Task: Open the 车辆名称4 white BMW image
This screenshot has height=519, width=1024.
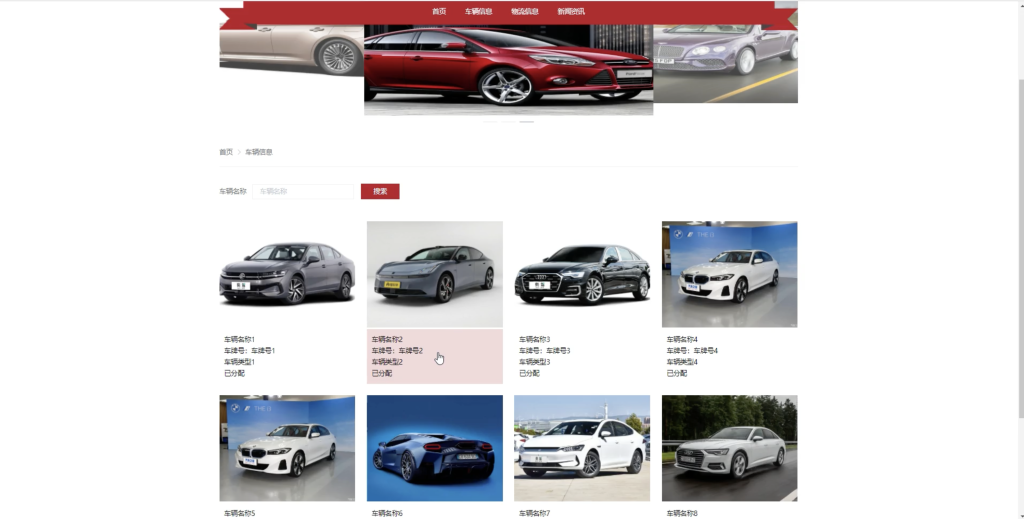Action: (729, 274)
